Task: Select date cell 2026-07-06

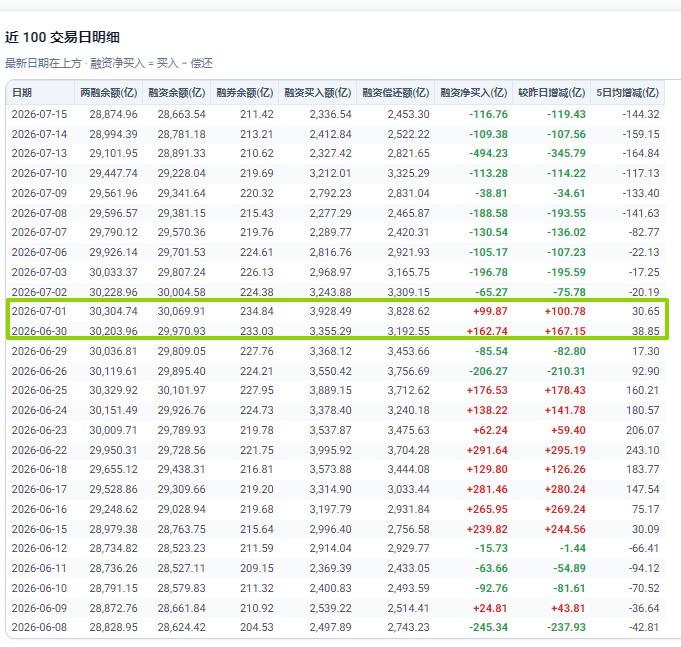Action: pyautogui.click(x=40, y=252)
